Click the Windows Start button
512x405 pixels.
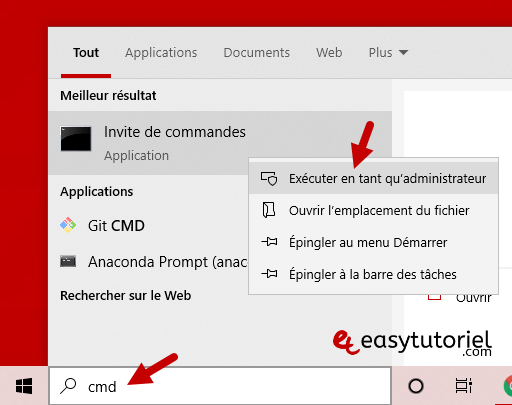click(24, 386)
